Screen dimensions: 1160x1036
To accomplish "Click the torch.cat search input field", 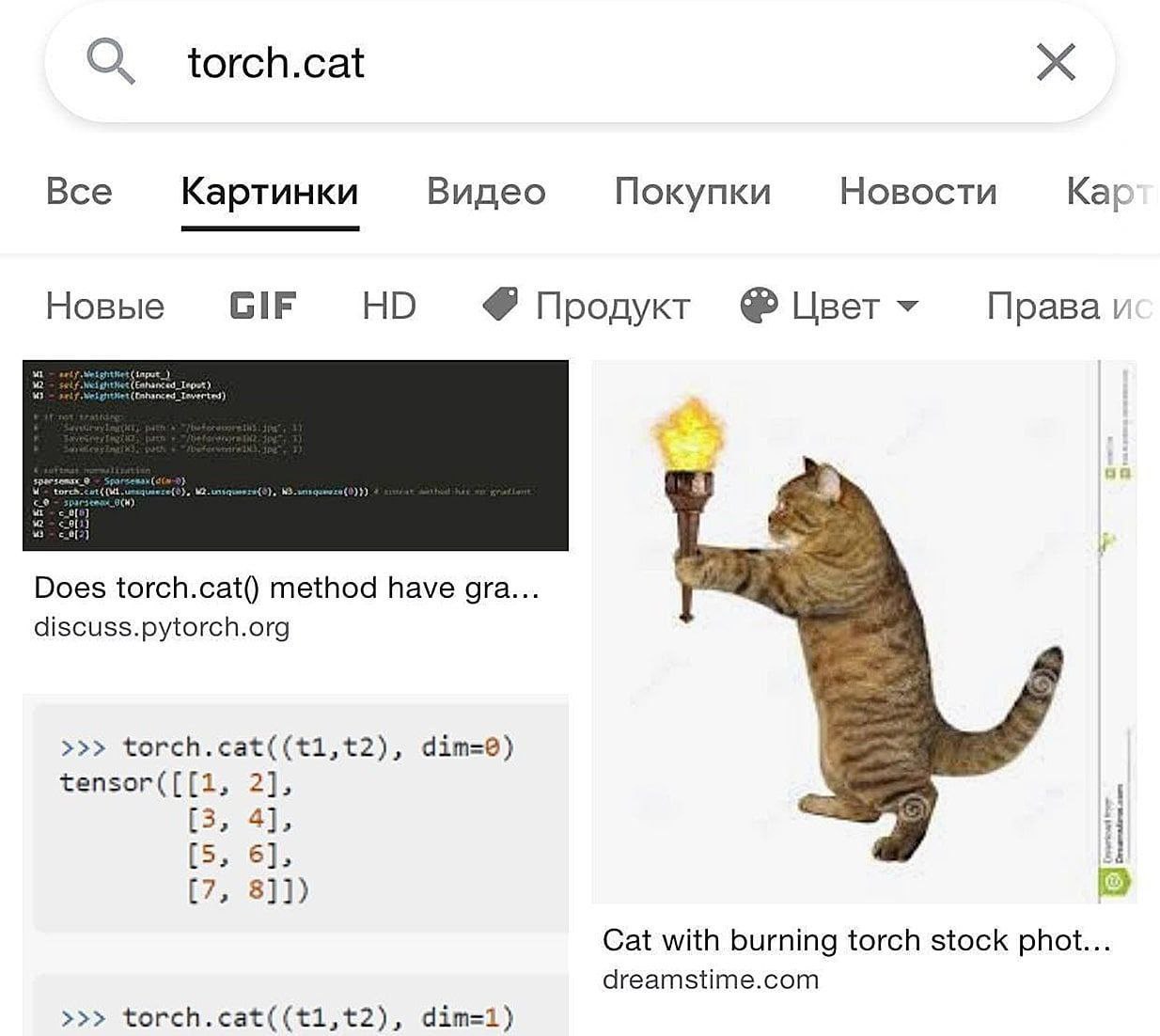I will pyautogui.click(x=564, y=63).
